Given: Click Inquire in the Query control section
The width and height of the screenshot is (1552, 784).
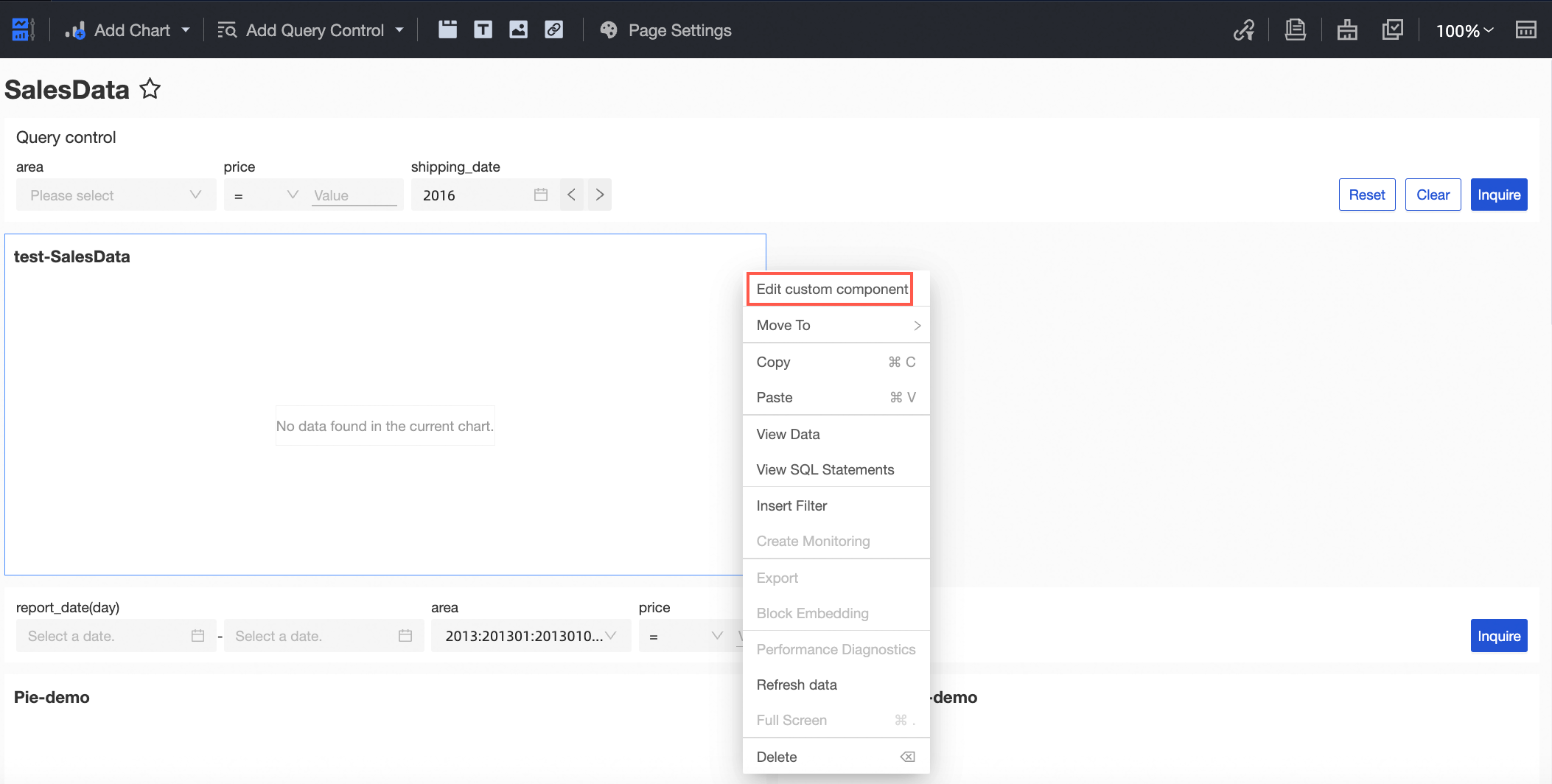Looking at the screenshot, I should 1499,195.
